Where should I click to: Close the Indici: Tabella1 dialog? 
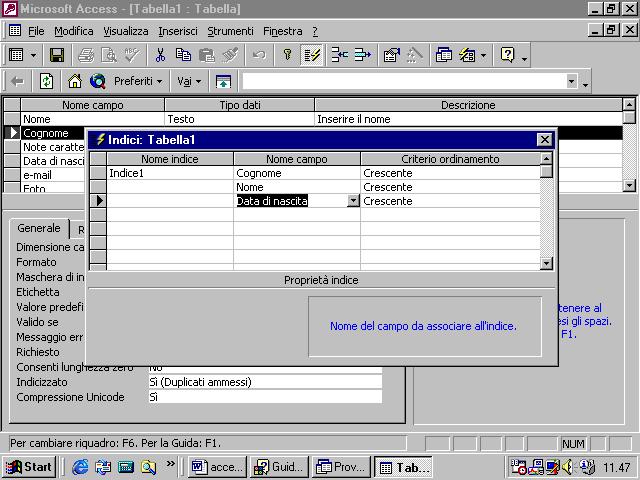[x=544, y=140]
